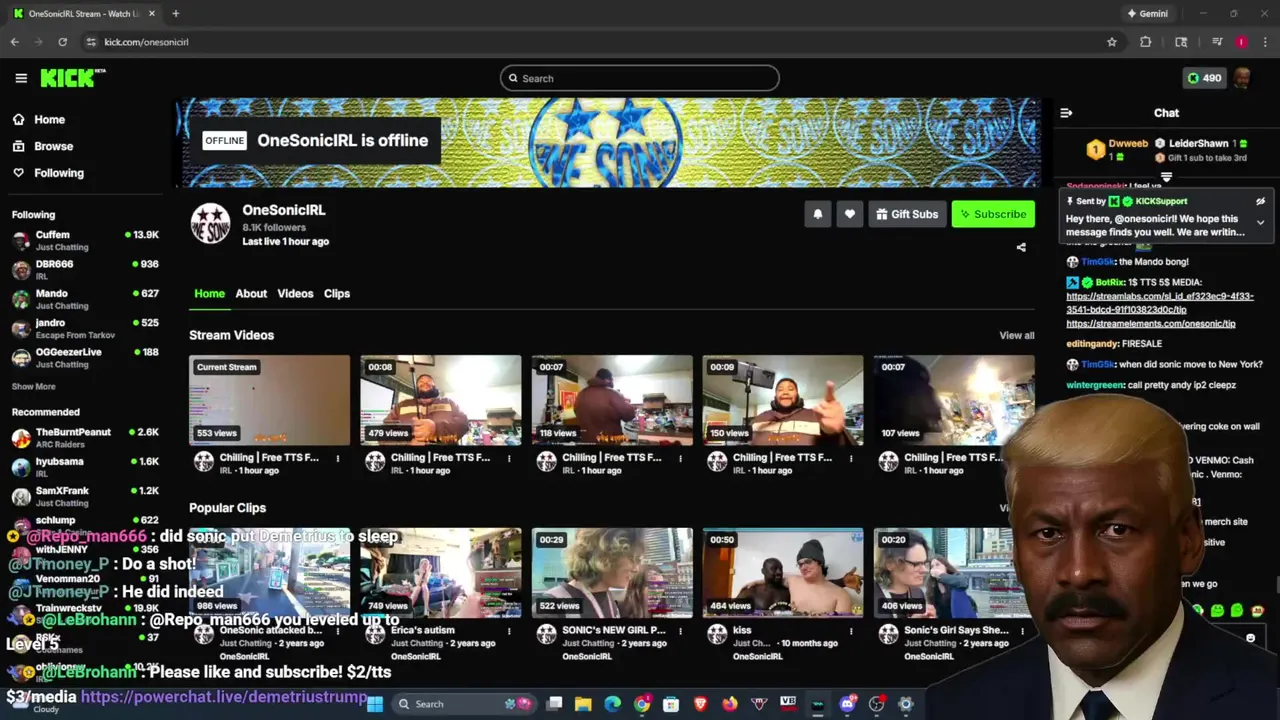Image resolution: width=1280 pixels, height=720 pixels.
Task: Expand the gift leaderboard arrow
Action: click(1166, 177)
